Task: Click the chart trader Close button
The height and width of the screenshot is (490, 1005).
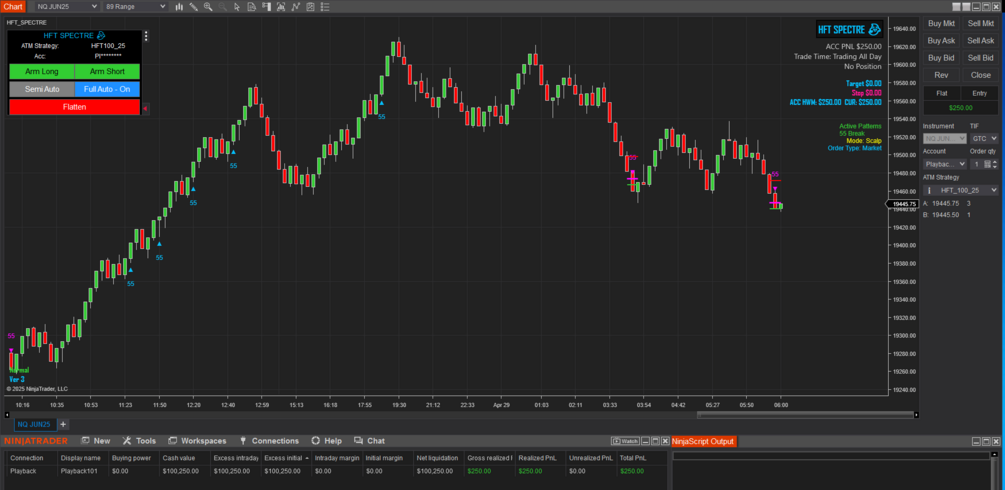Action: (x=981, y=75)
